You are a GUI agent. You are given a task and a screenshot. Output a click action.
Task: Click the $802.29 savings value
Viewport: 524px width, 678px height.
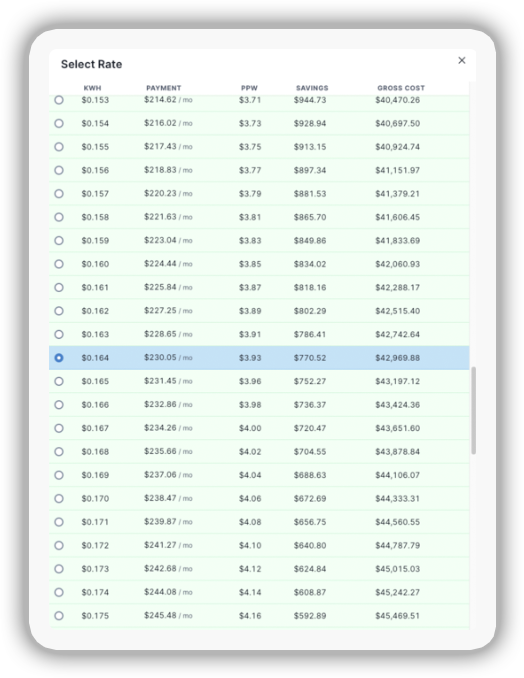(x=310, y=311)
